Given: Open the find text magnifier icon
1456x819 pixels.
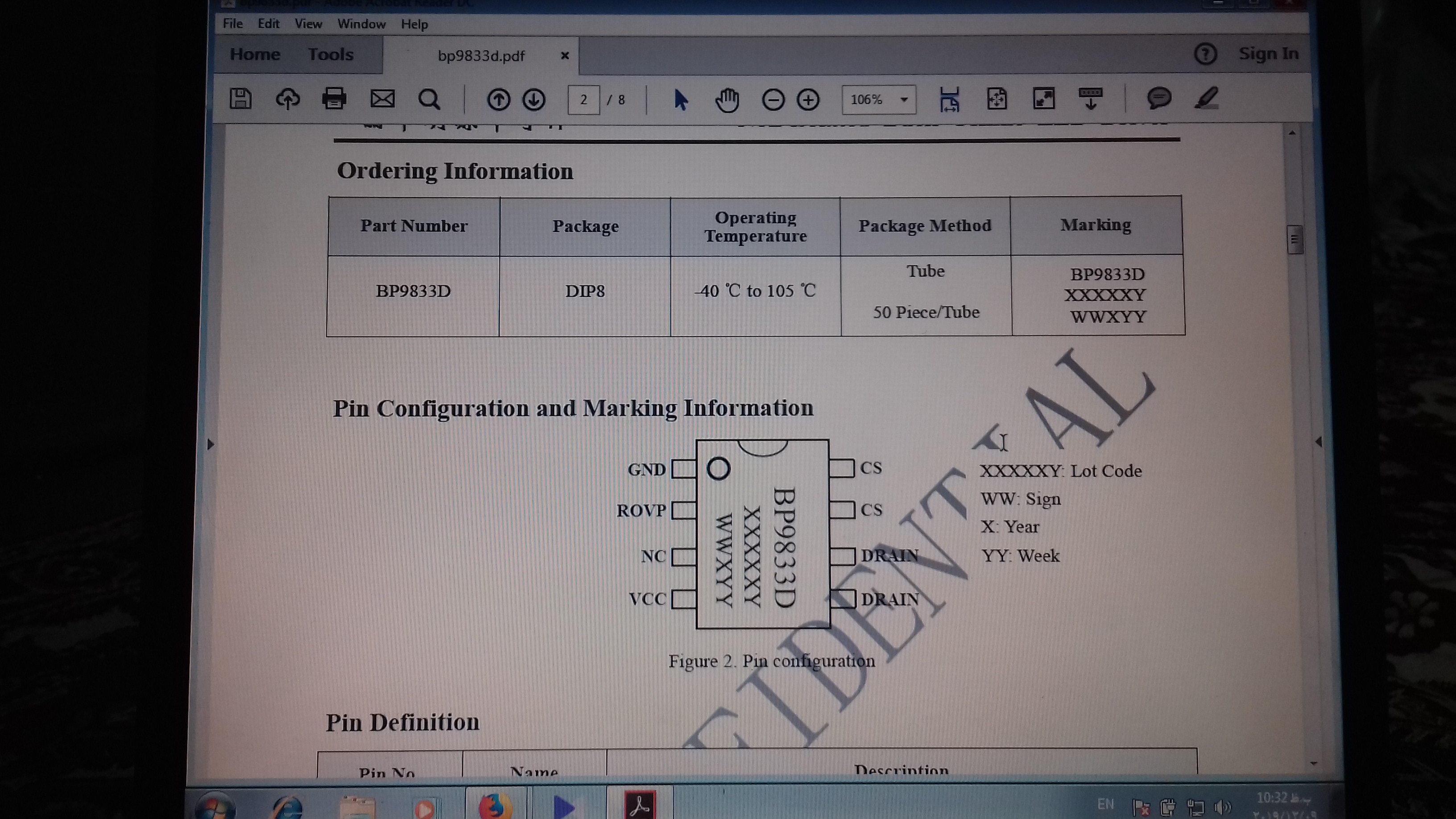Looking at the screenshot, I should tap(429, 99).
